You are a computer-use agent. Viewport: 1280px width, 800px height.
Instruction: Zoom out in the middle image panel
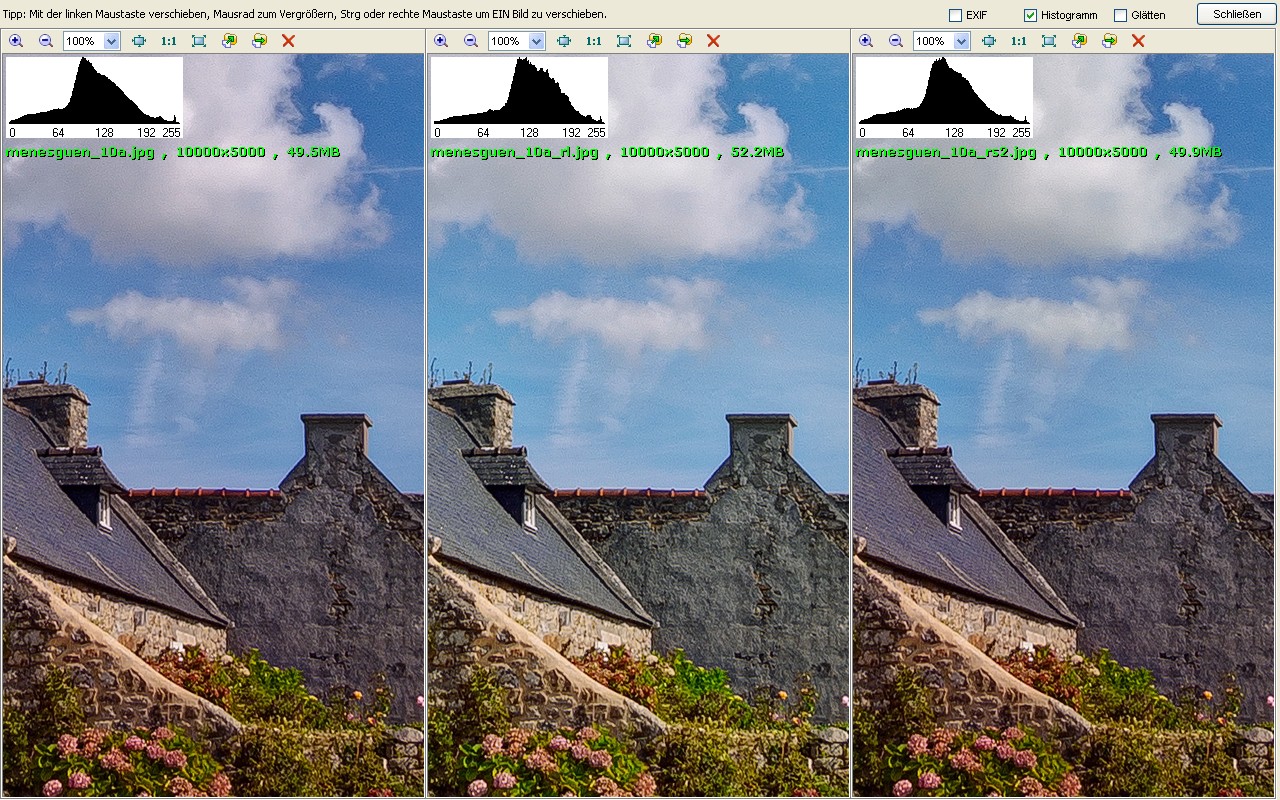point(471,41)
